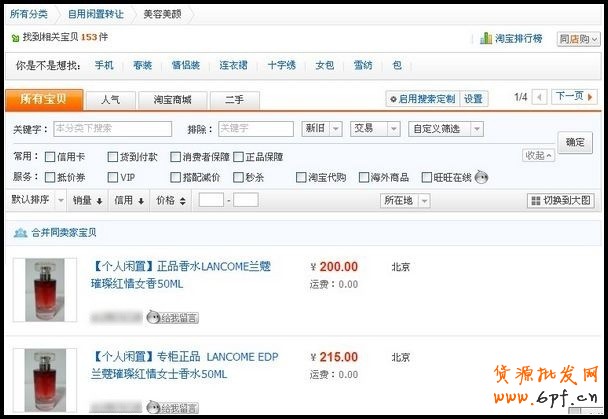
Task: Tick the 秒杀 checkbox
Action: (x=238, y=177)
